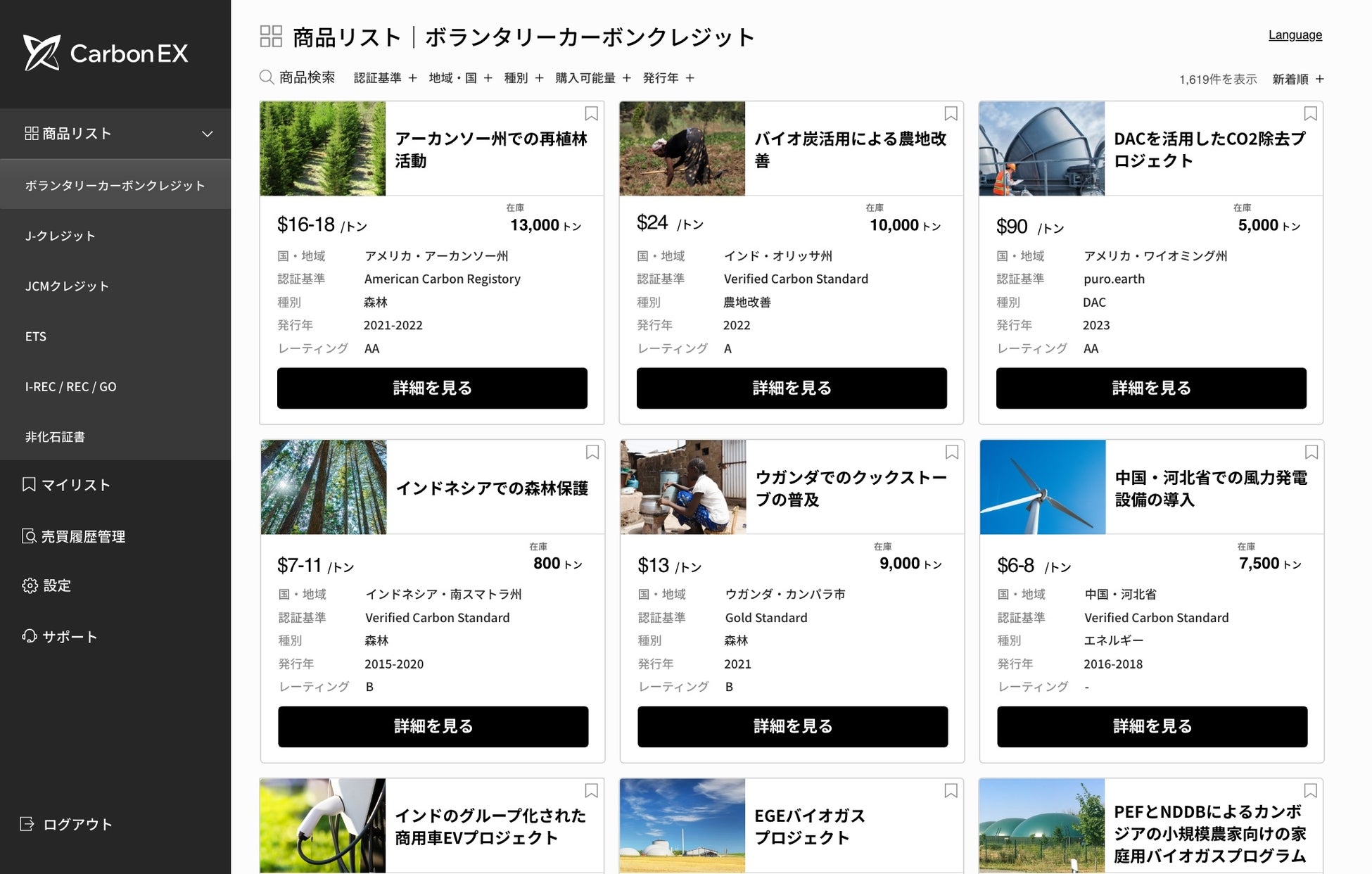Click 詳細を見る on バイオ炭 card

tap(792, 388)
